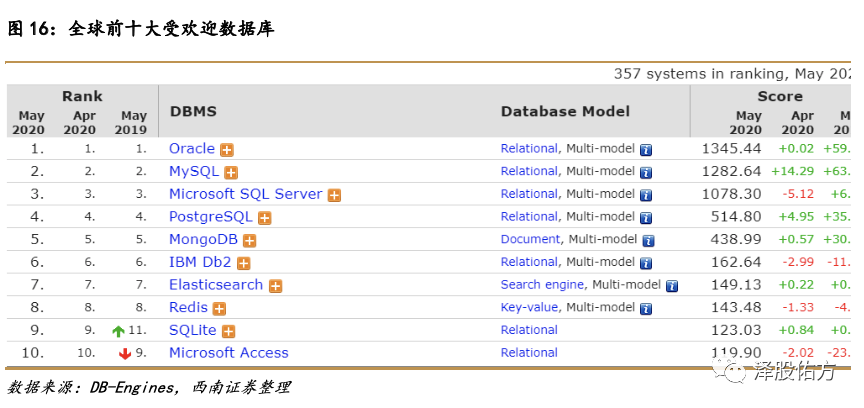Click Relational link in Microsoft Access row

pyautogui.click(x=529, y=353)
